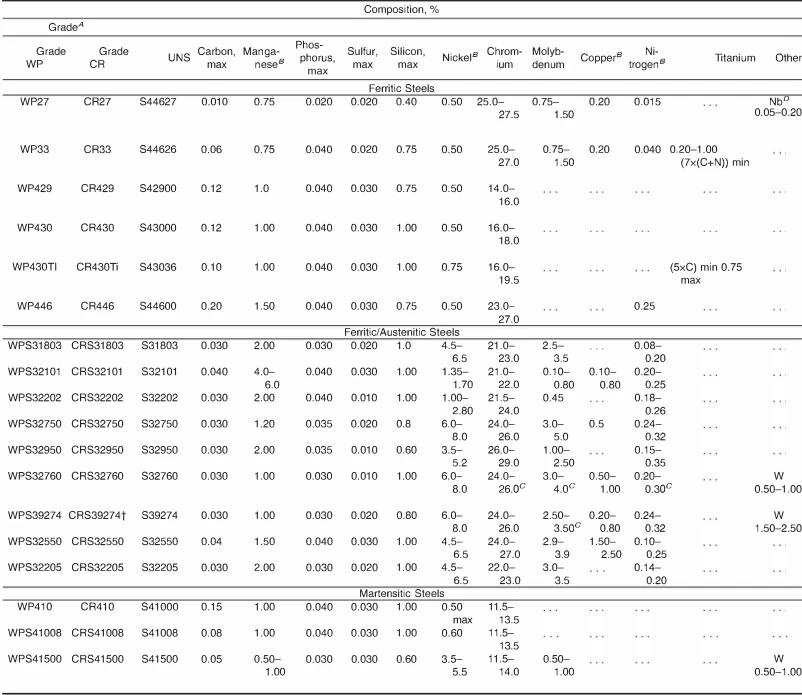Click the manganese value "4.0–6.0" for WPS32101
This screenshot has width=802, height=695.
coord(266,378)
